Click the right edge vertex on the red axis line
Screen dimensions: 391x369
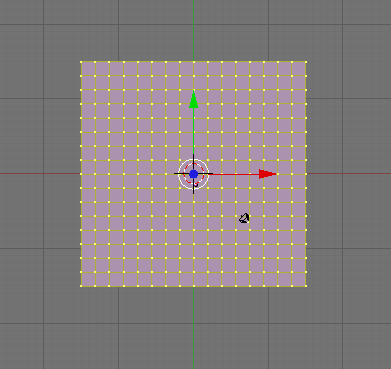306,174
